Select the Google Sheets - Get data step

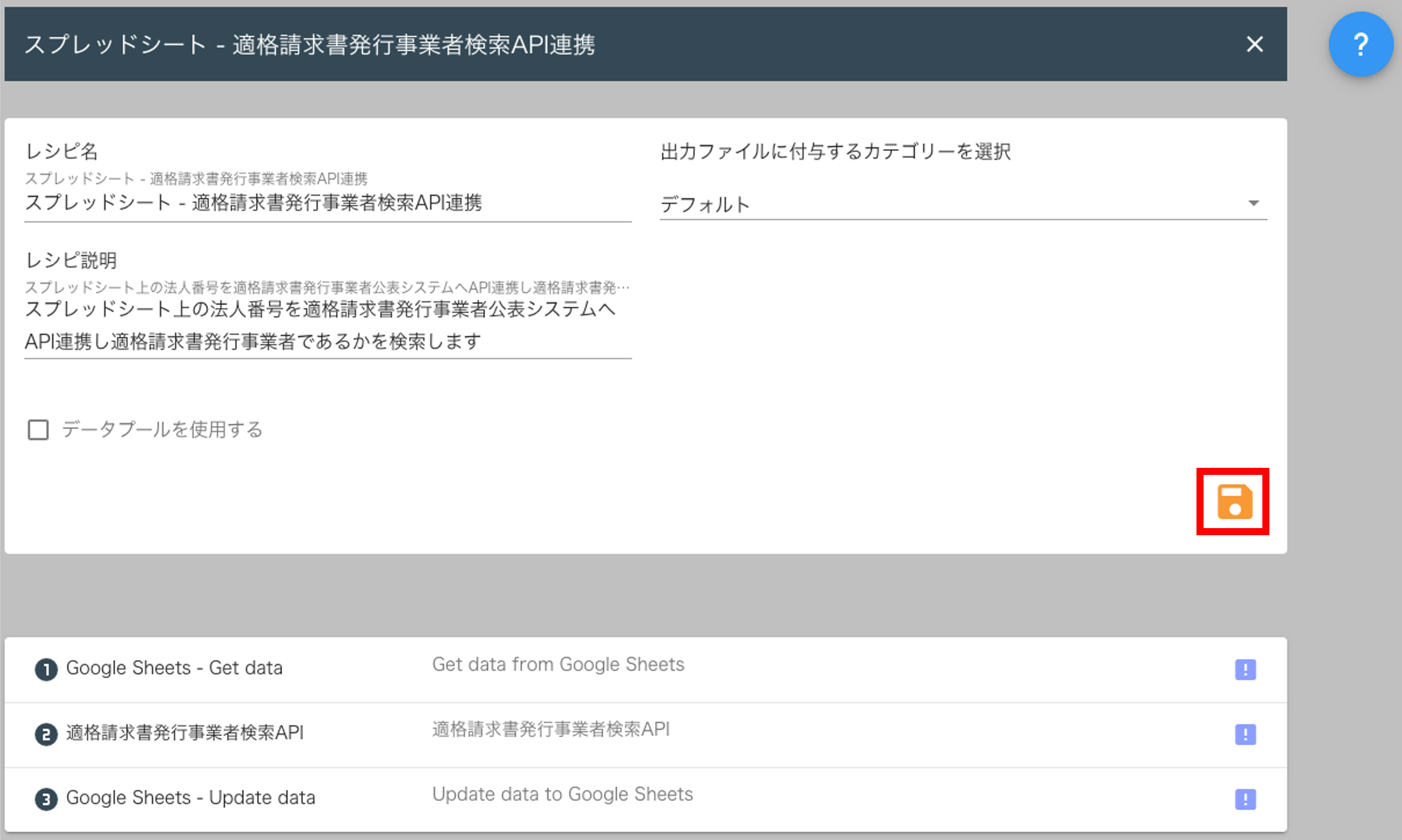pyautogui.click(x=174, y=668)
